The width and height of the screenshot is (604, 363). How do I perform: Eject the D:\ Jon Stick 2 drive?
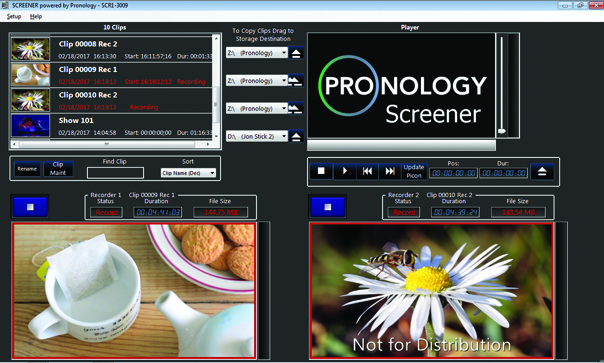[296, 136]
